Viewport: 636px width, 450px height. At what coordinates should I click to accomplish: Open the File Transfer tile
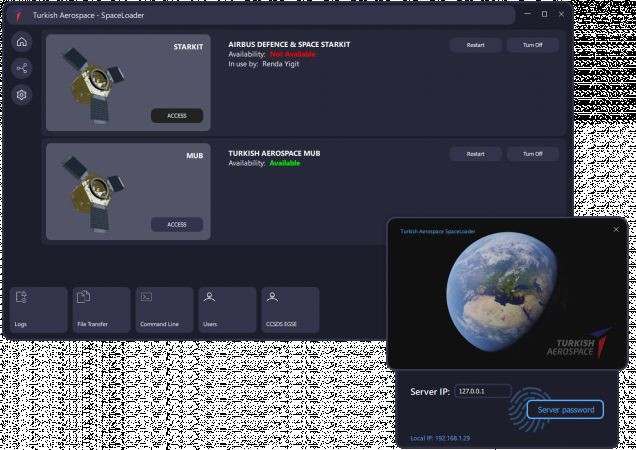click(101, 310)
